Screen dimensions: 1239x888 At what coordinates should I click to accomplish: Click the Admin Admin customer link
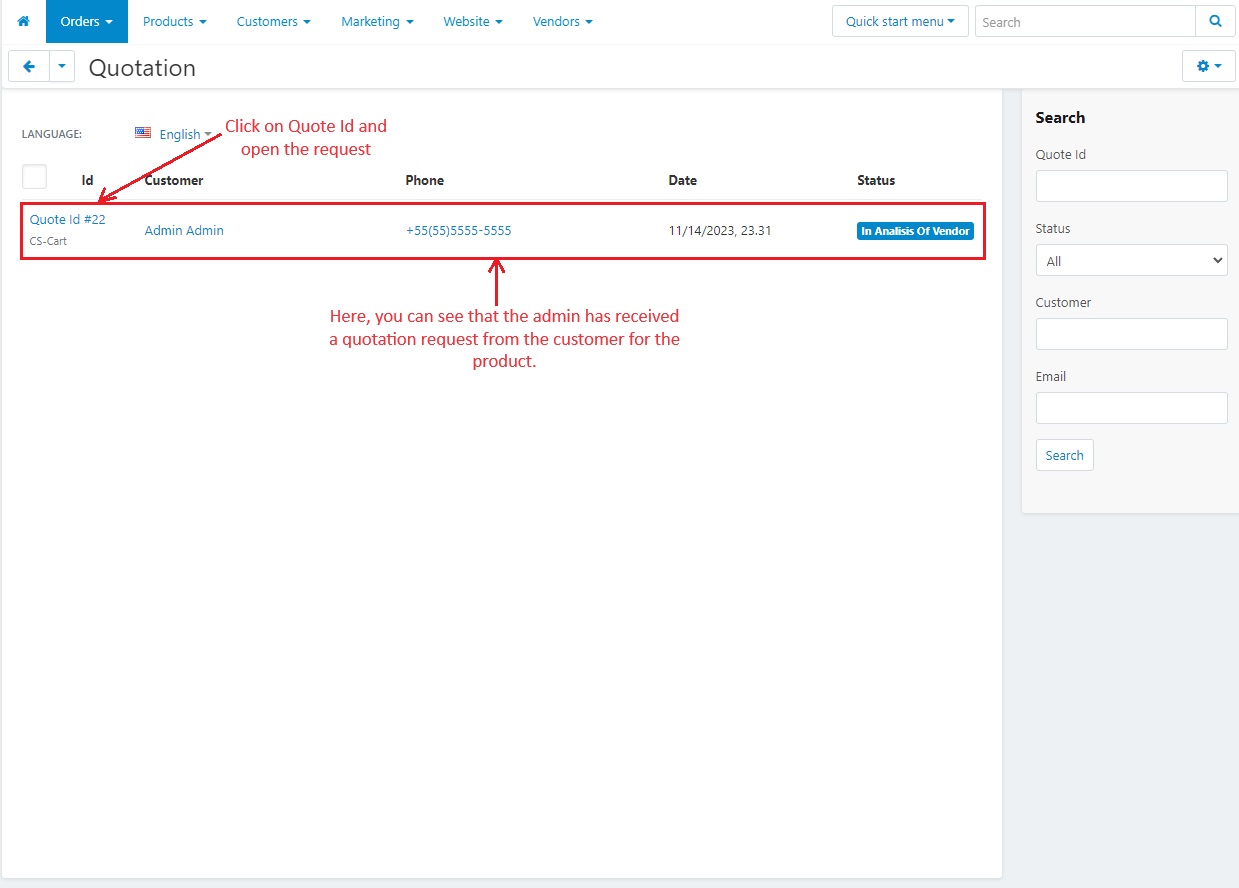[184, 230]
